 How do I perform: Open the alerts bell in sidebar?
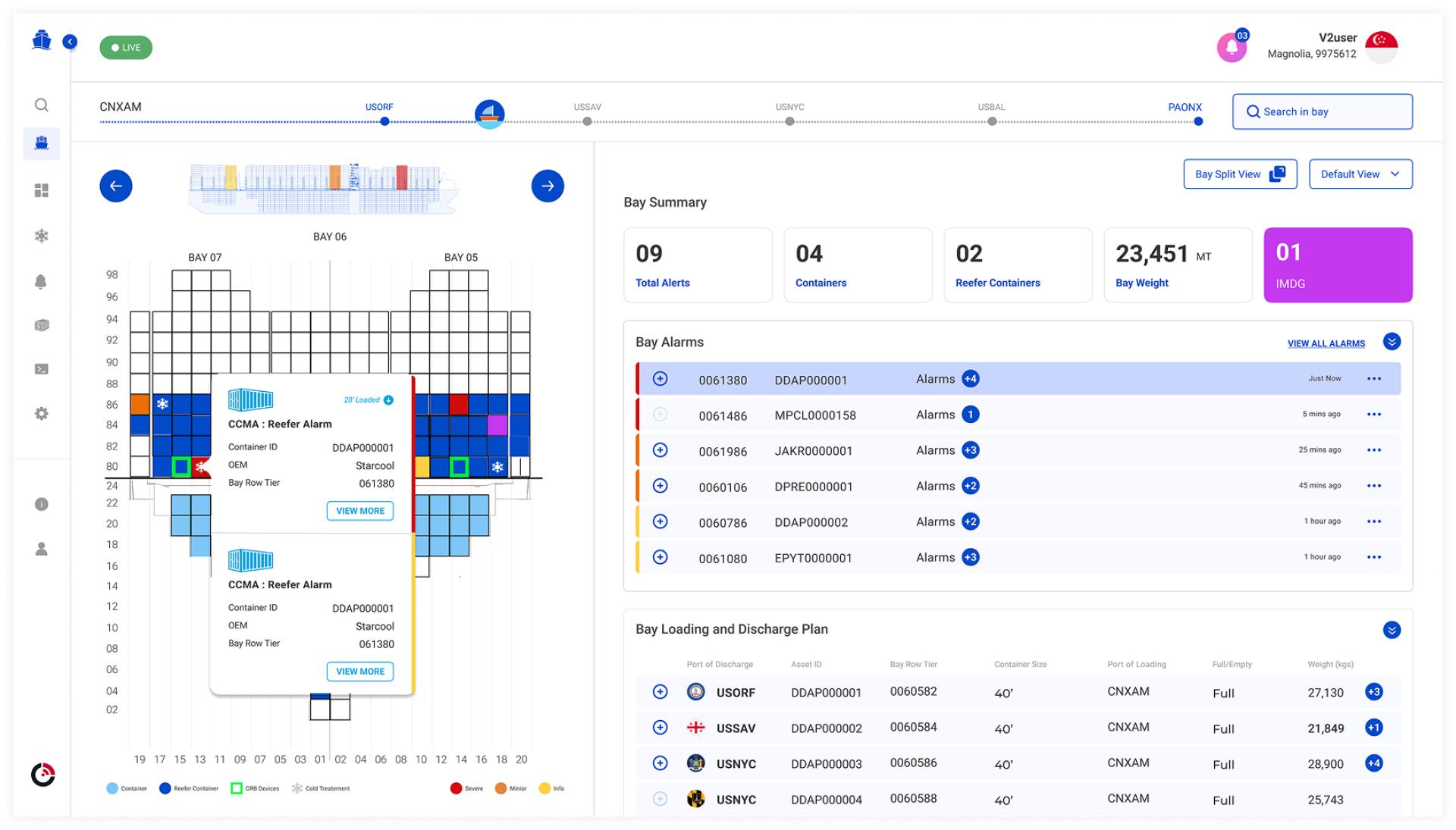[42, 281]
